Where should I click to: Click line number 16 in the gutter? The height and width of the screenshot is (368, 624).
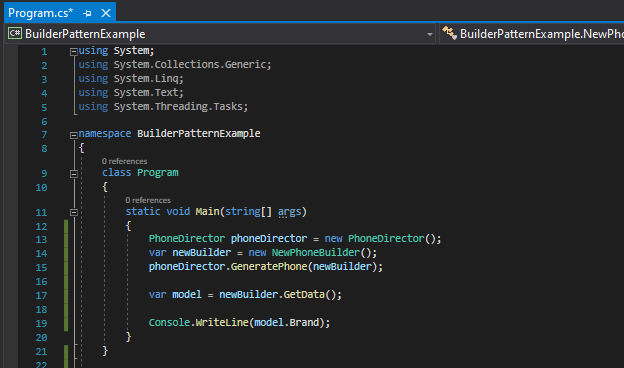tap(41, 282)
